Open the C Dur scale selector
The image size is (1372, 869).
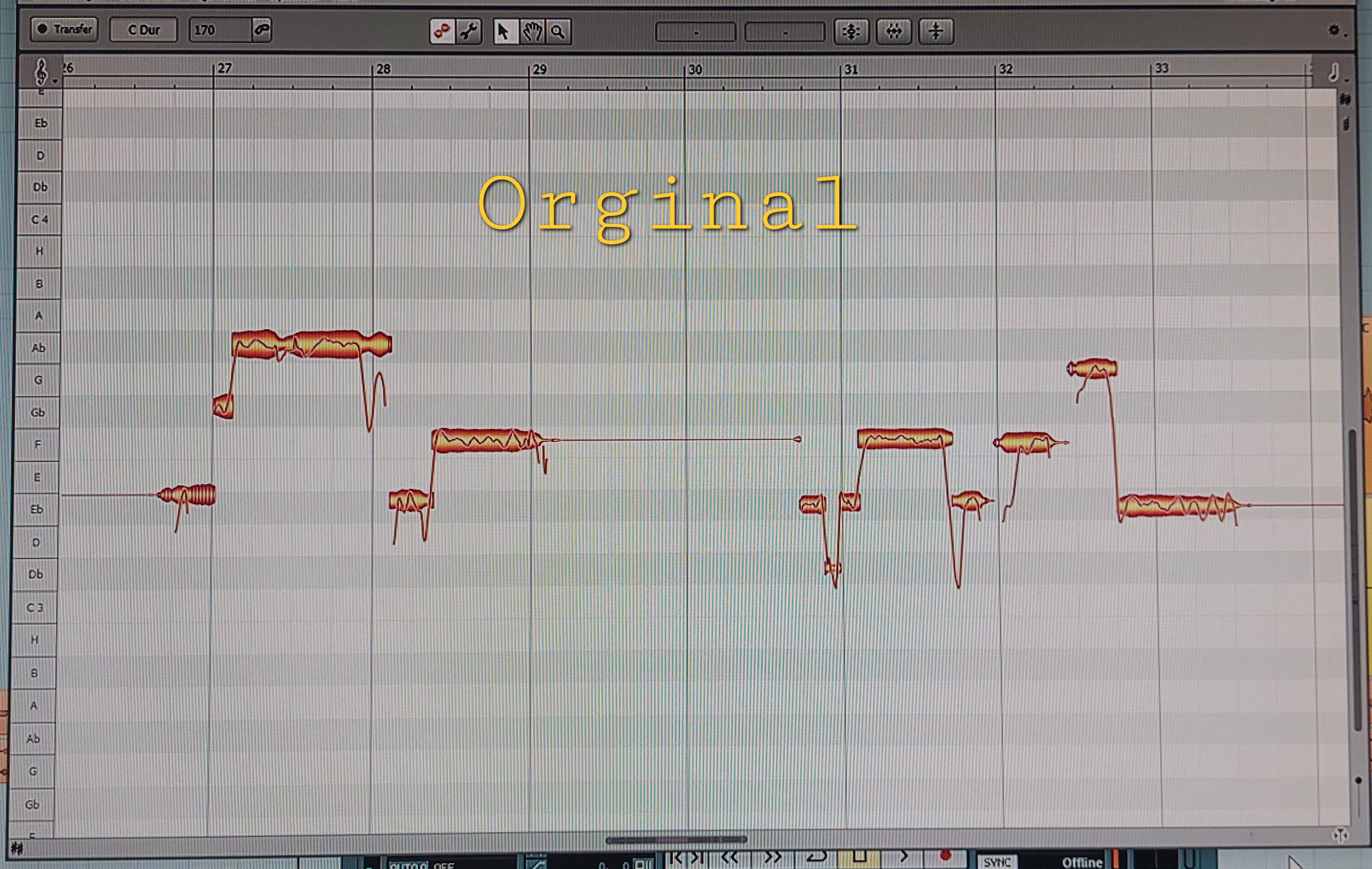(143, 29)
